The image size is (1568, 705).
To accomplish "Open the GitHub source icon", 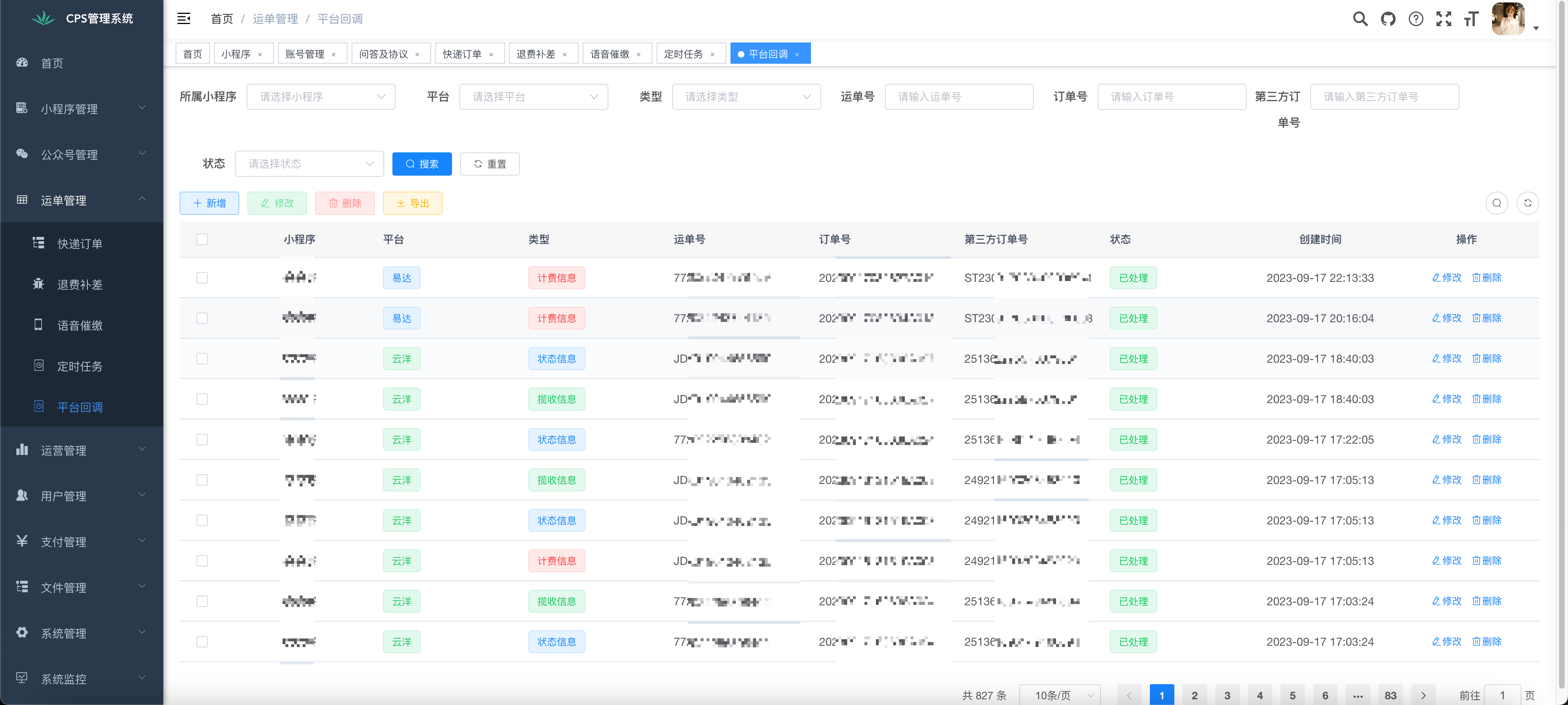I will coord(1388,19).
